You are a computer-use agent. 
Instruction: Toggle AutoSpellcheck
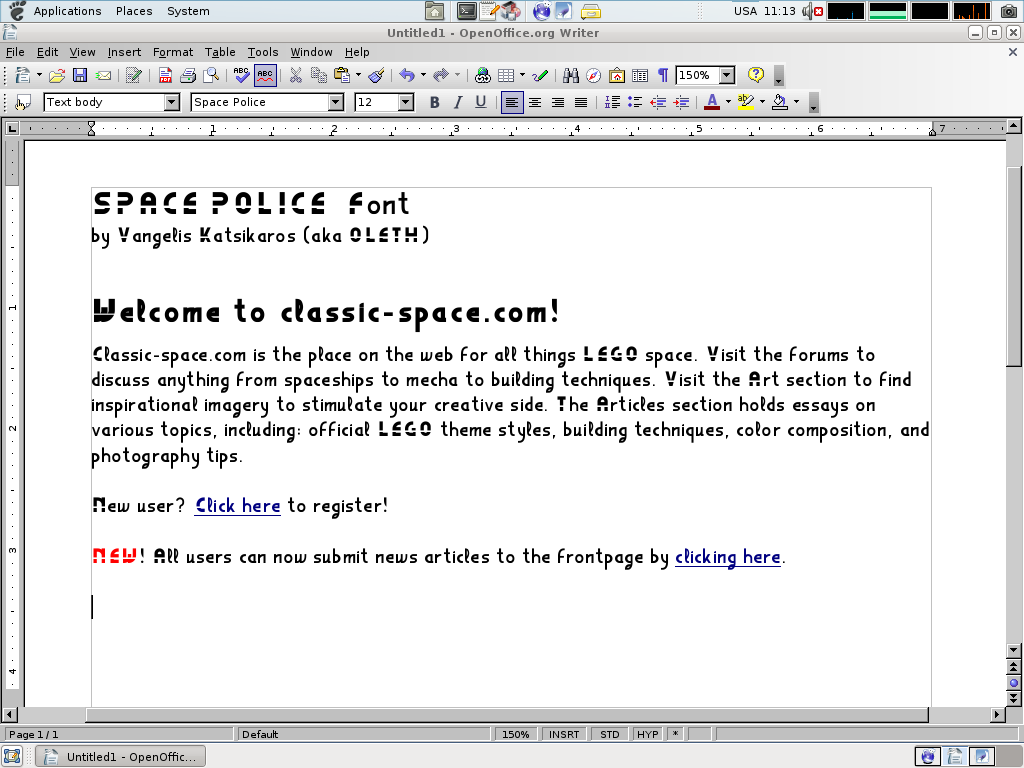coord(265,75)
